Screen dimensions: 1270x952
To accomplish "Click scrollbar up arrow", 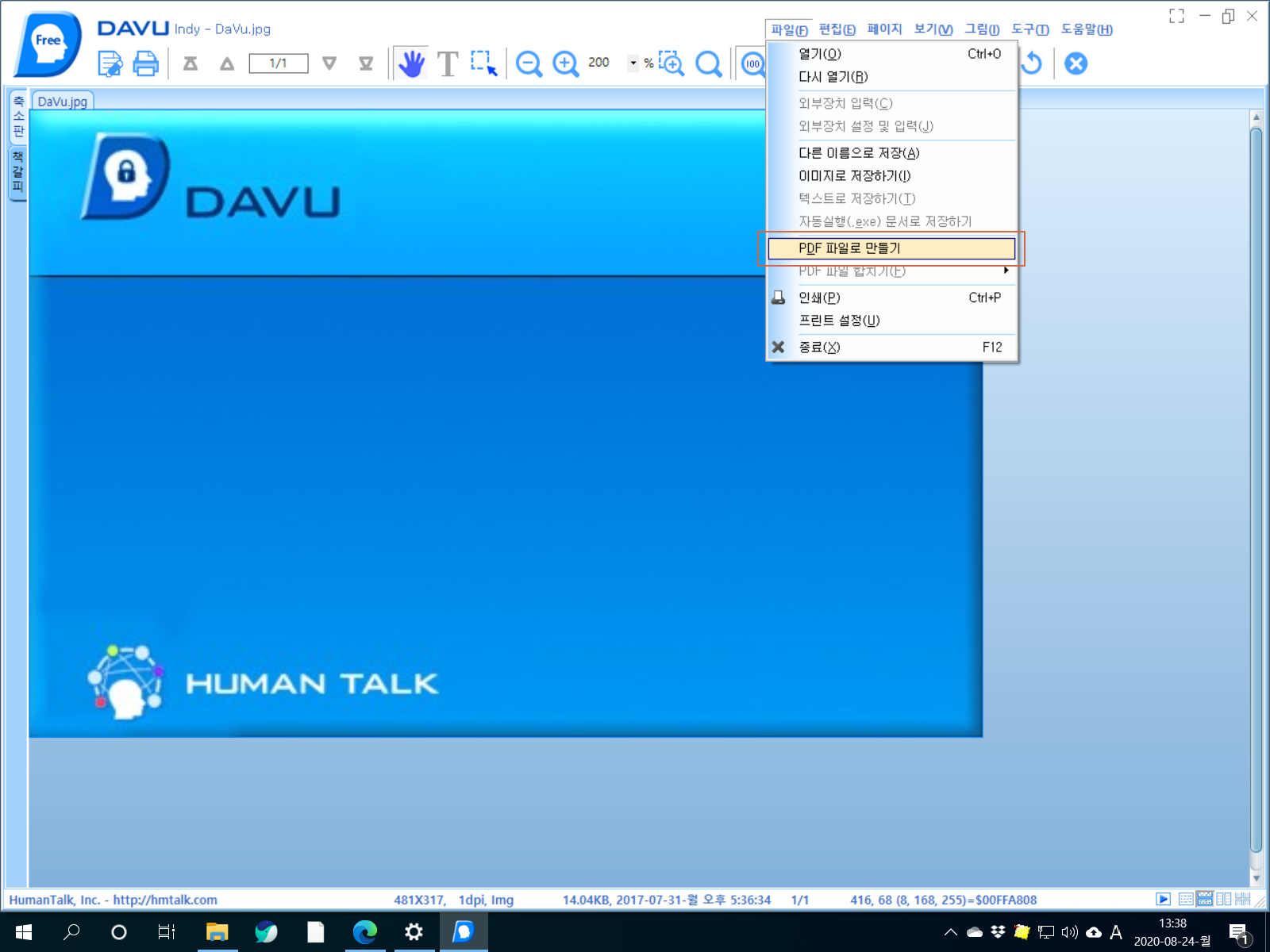I will click(x=1256, y=117).
